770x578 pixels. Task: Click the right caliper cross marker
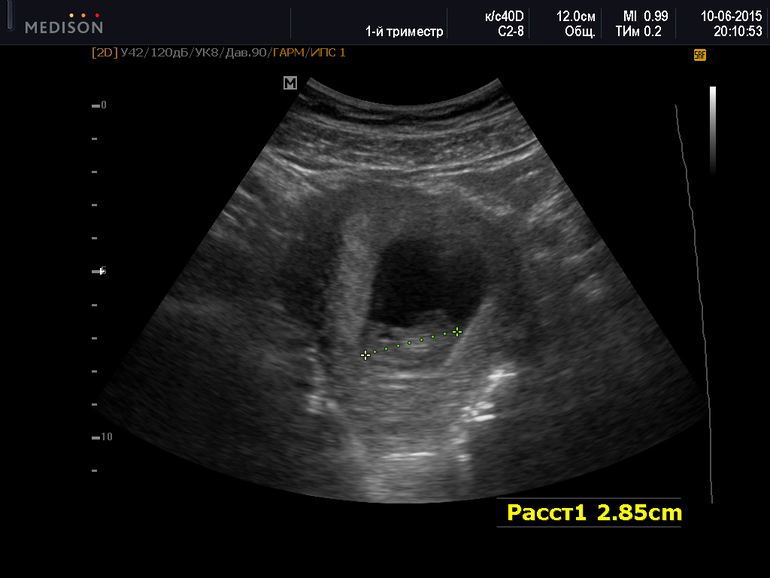click(457, 331)
